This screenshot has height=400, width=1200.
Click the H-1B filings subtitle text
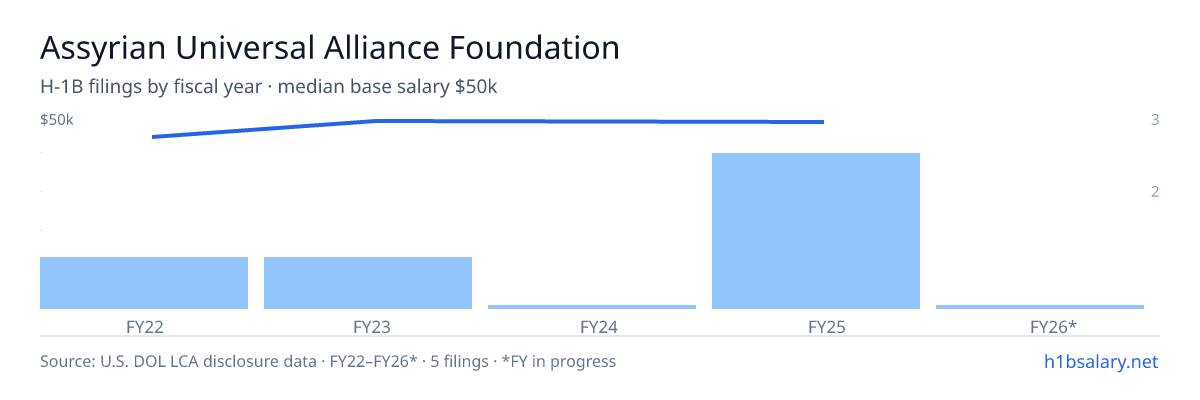[x=269, y=87]
